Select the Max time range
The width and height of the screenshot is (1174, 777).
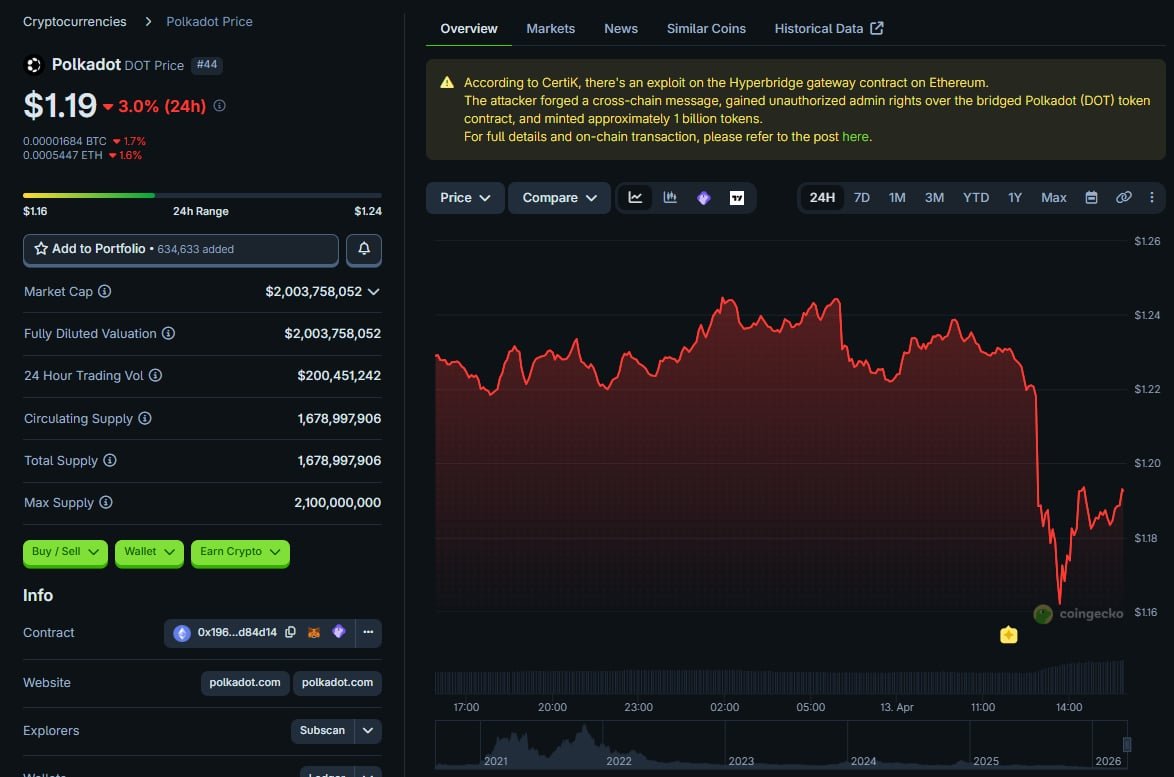pyautogui.click(x=1053, y=198)
